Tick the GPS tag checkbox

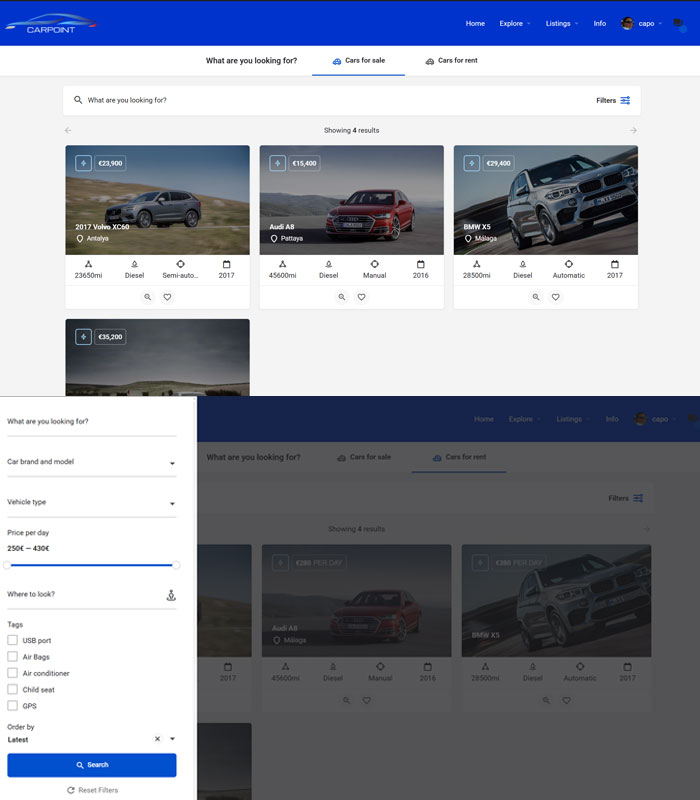[x=13, y=706]
